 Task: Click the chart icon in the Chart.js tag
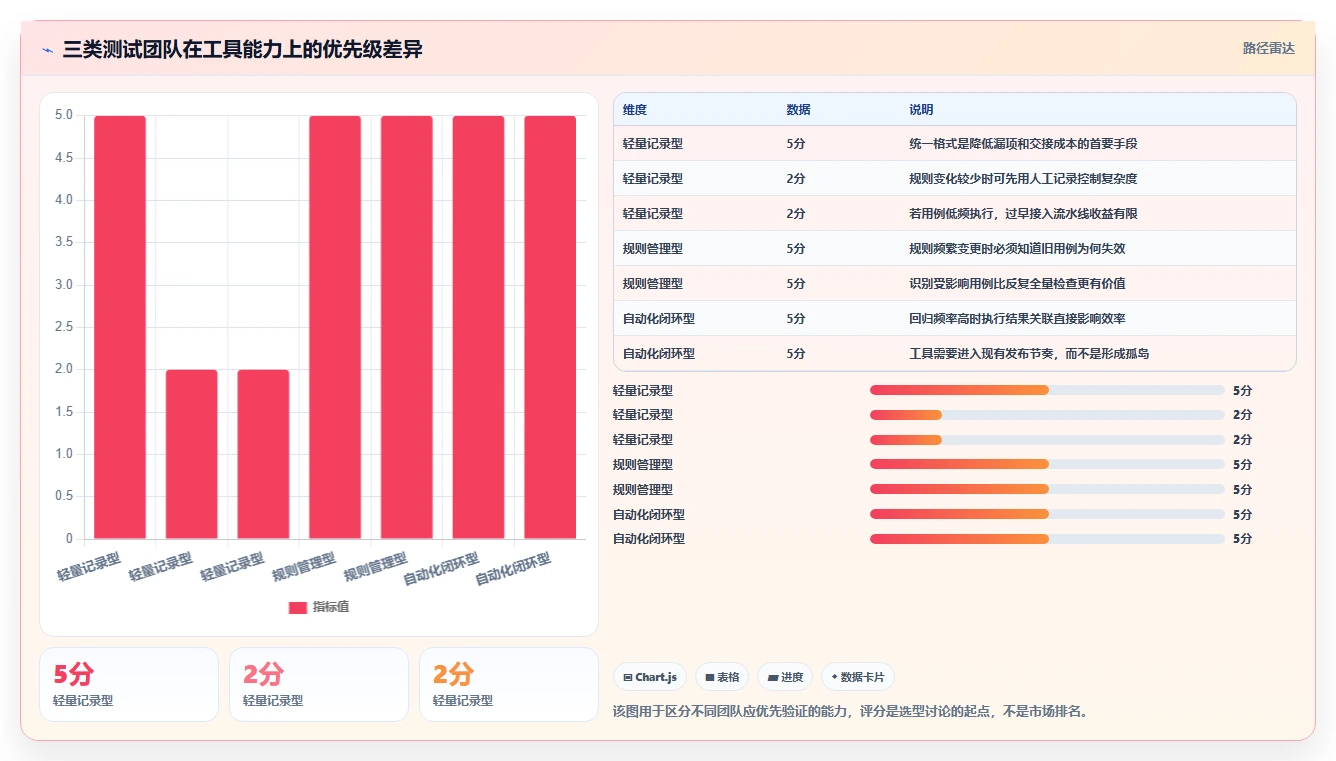pos(627,677)
